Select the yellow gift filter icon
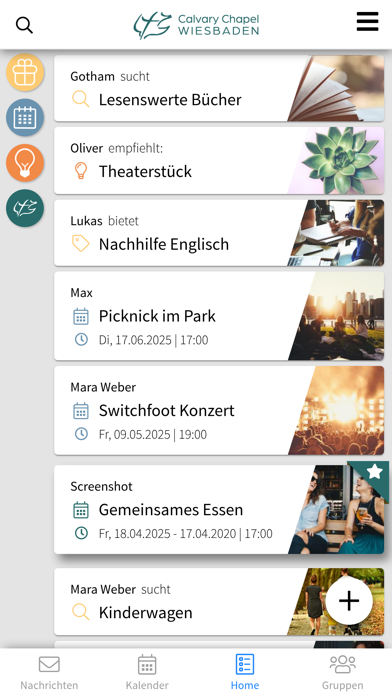This screenshot has height=696, width=392. pyautogui.click(x=25, y=72)
